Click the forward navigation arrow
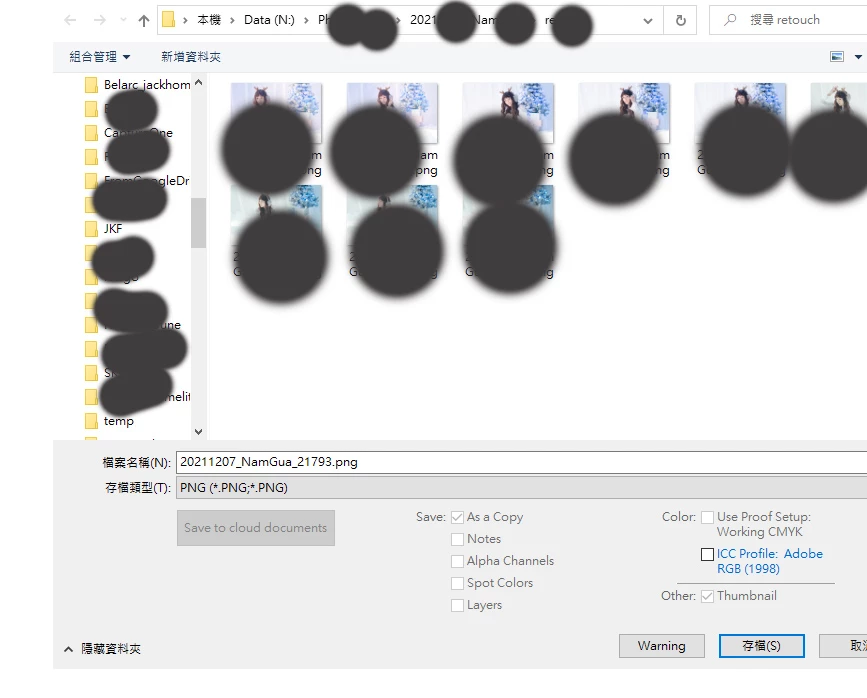Image resolution: width=867 pixels, height=698 pixels. (x=100, y=20)
